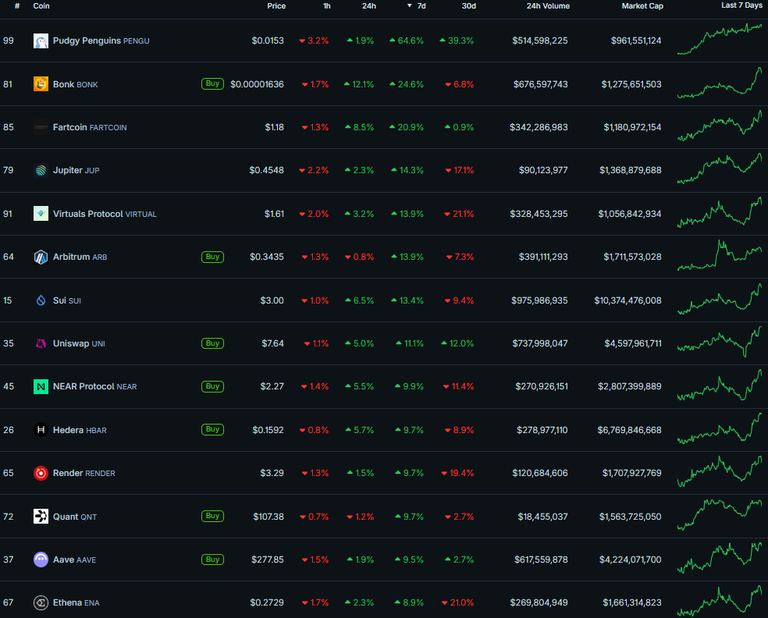
Task: Click the Buy button for Hedera
Action: (x=213, y=429)
